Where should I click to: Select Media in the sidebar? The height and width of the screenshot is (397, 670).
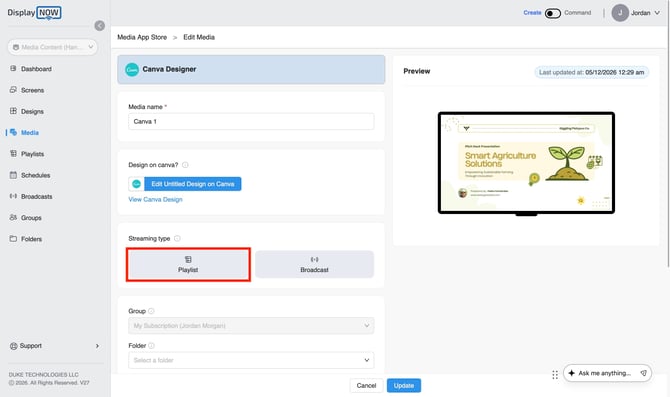tap(30, 133)
